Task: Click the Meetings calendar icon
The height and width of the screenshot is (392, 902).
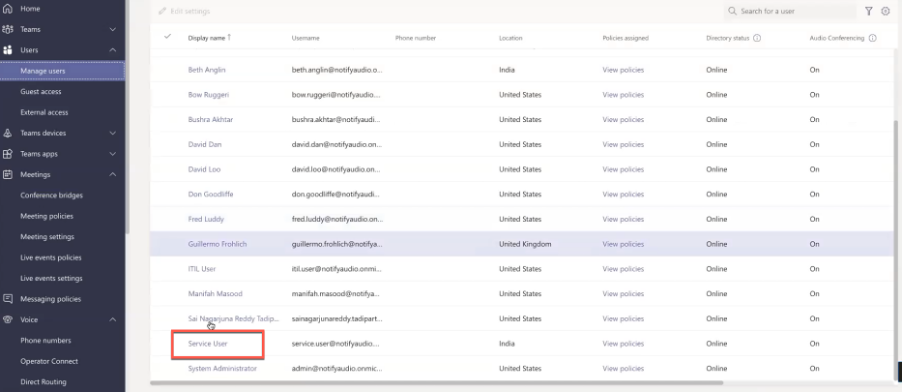Action: [7, 174]
